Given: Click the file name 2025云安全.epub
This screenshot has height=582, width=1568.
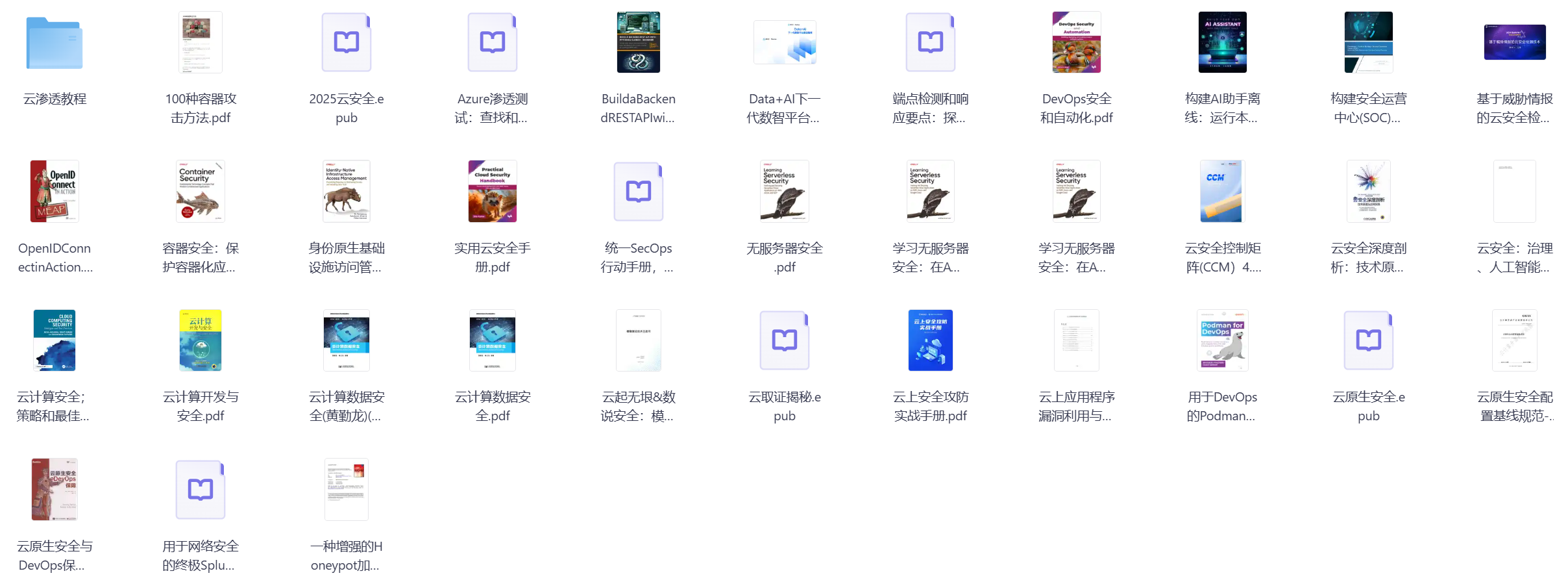Looking at the screenshot, I should pos(347,108).
